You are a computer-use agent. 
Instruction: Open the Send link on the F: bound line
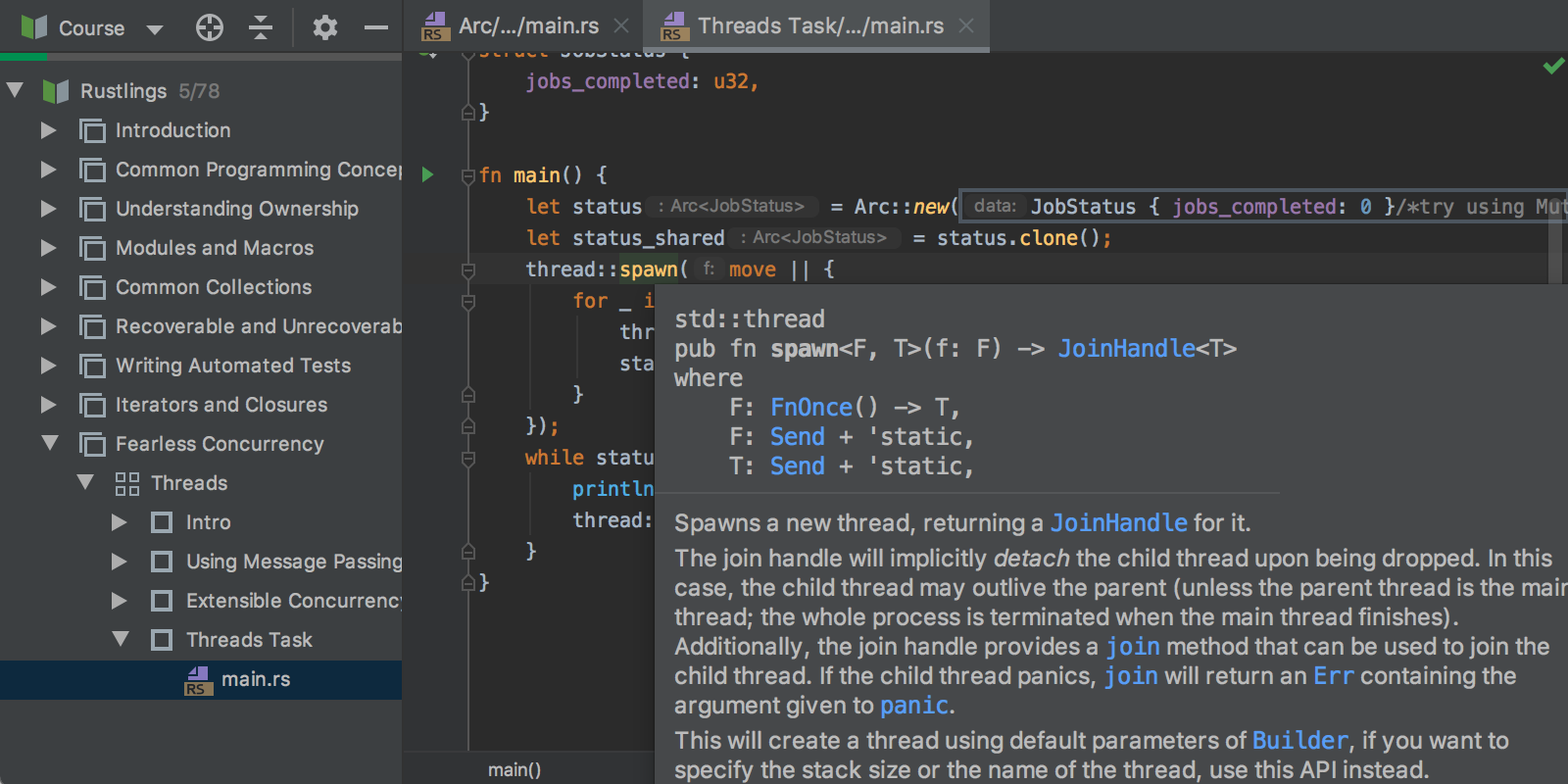(797, 437)
